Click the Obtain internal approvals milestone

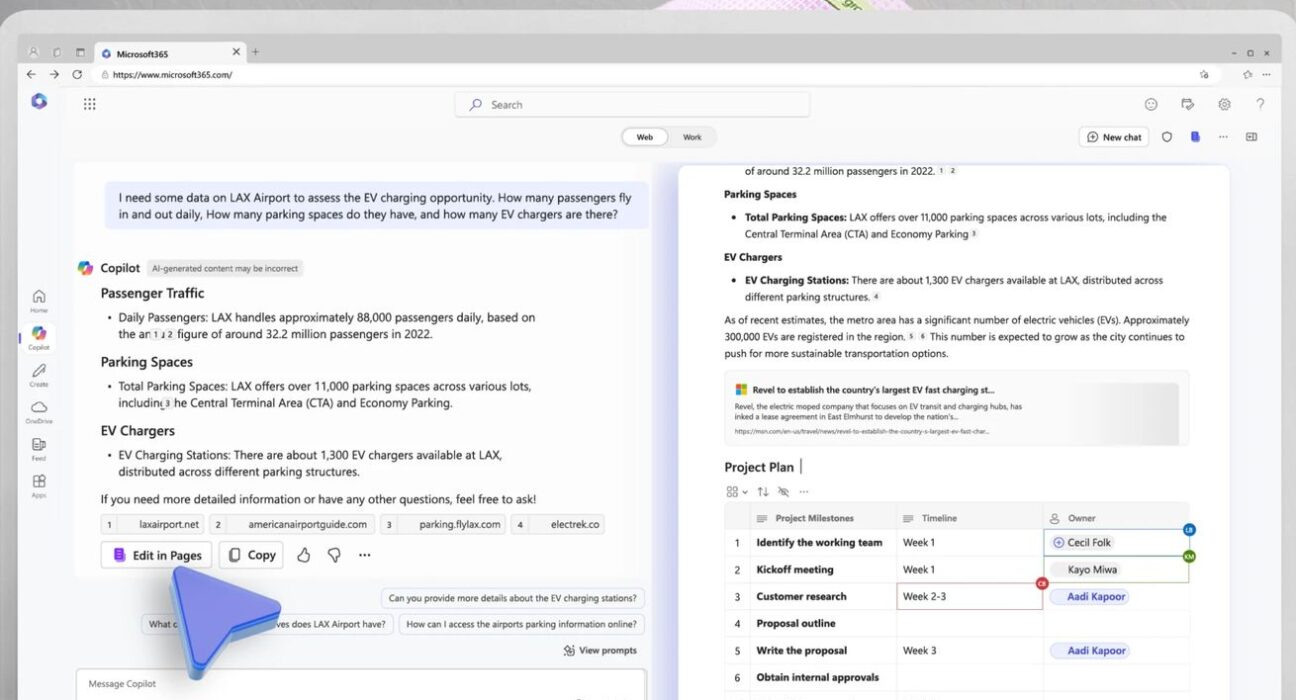(x=817, y=677)
